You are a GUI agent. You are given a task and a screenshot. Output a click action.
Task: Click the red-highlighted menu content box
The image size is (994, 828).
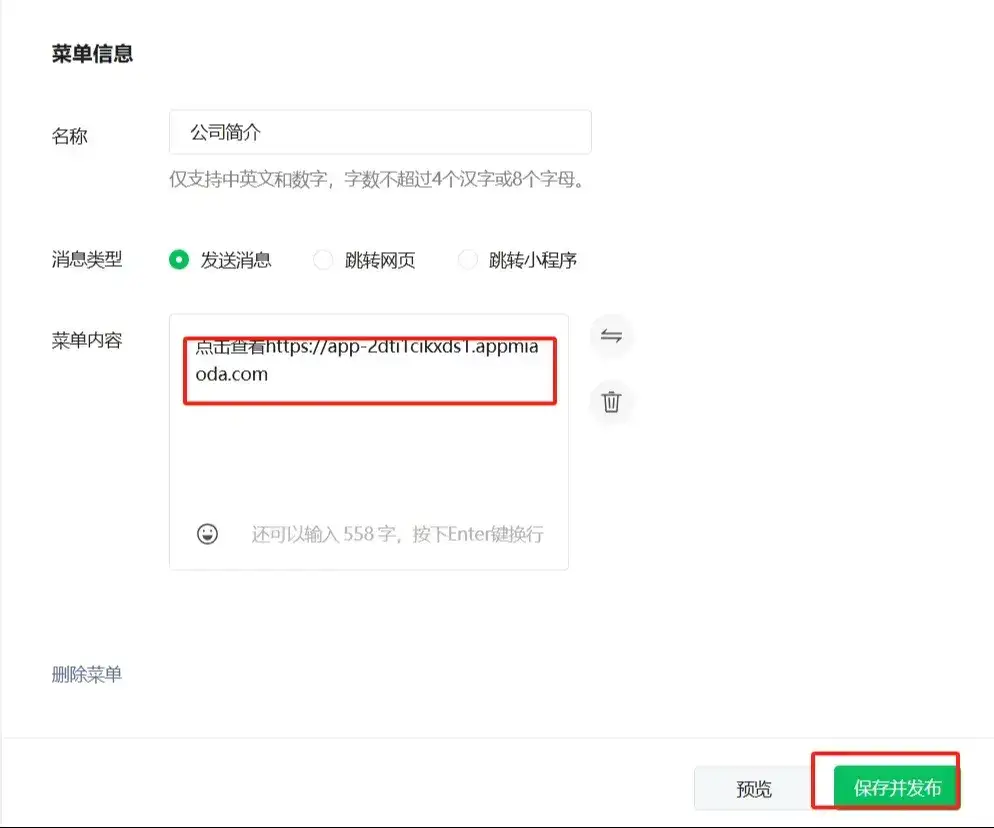370,370
